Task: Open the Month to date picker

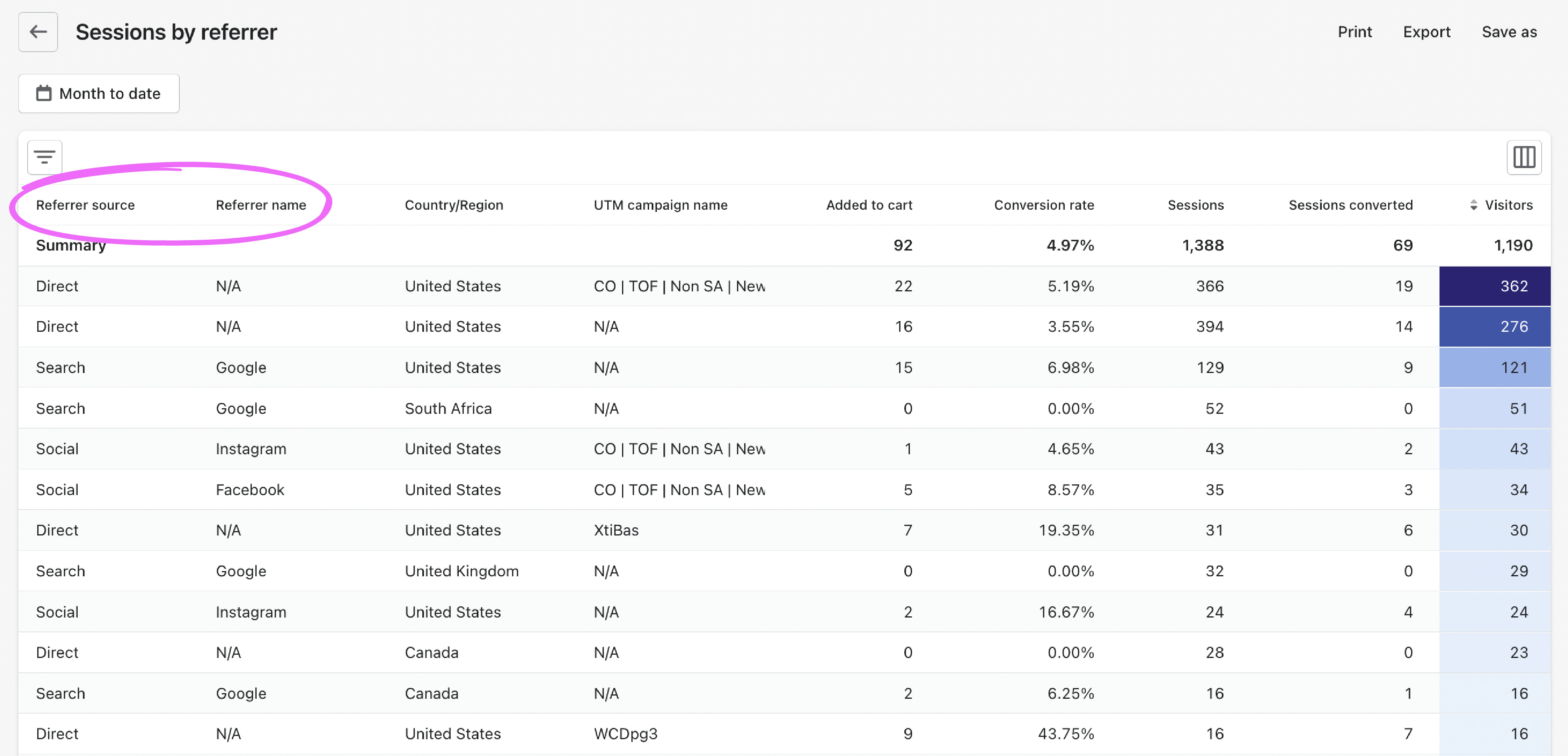Action: tap(99, 93)
